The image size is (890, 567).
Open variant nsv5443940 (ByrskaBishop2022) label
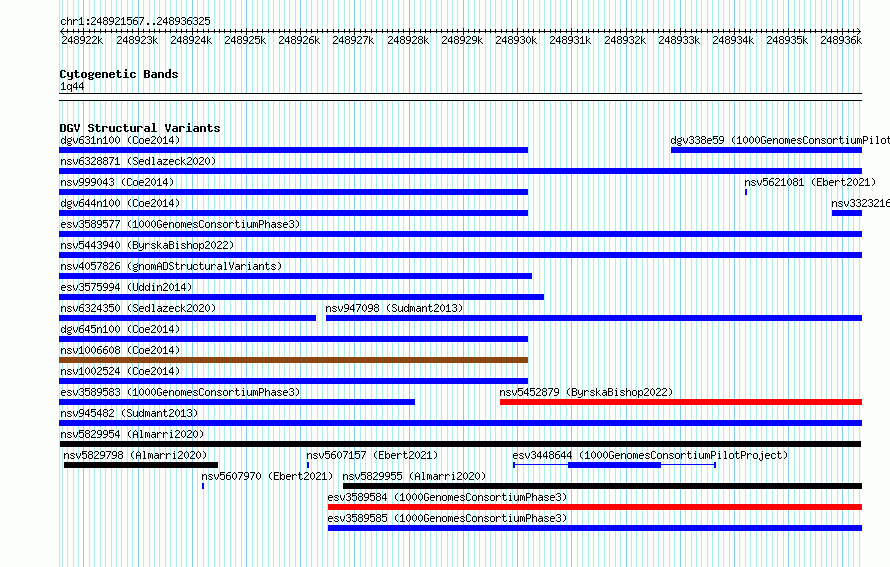tap(147, 245)
